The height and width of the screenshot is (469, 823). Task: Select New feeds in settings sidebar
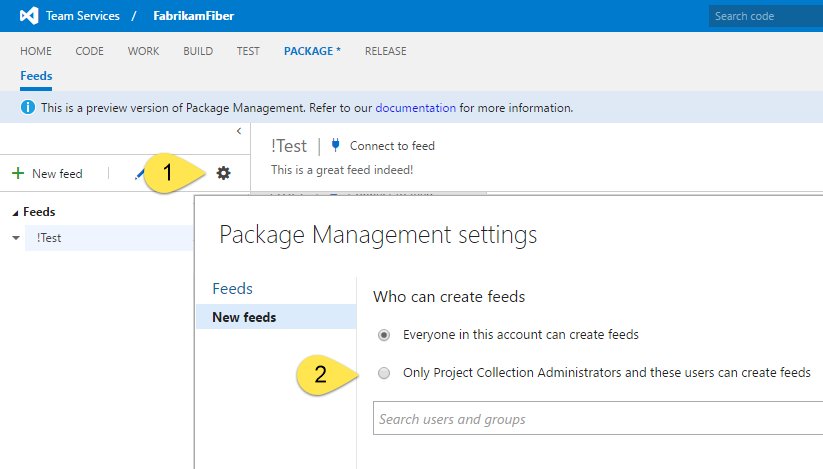[x=244, y=317]
